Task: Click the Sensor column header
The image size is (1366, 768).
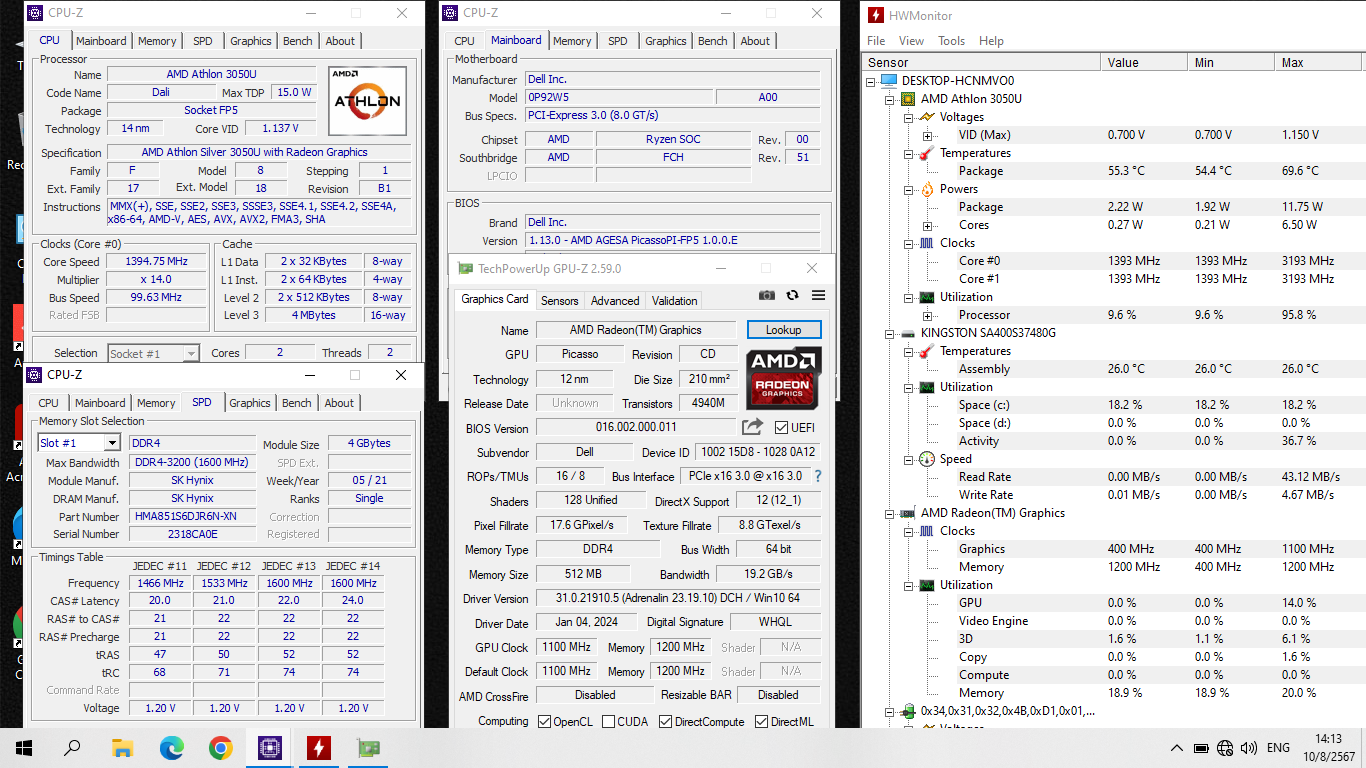Action: (981, 62)
